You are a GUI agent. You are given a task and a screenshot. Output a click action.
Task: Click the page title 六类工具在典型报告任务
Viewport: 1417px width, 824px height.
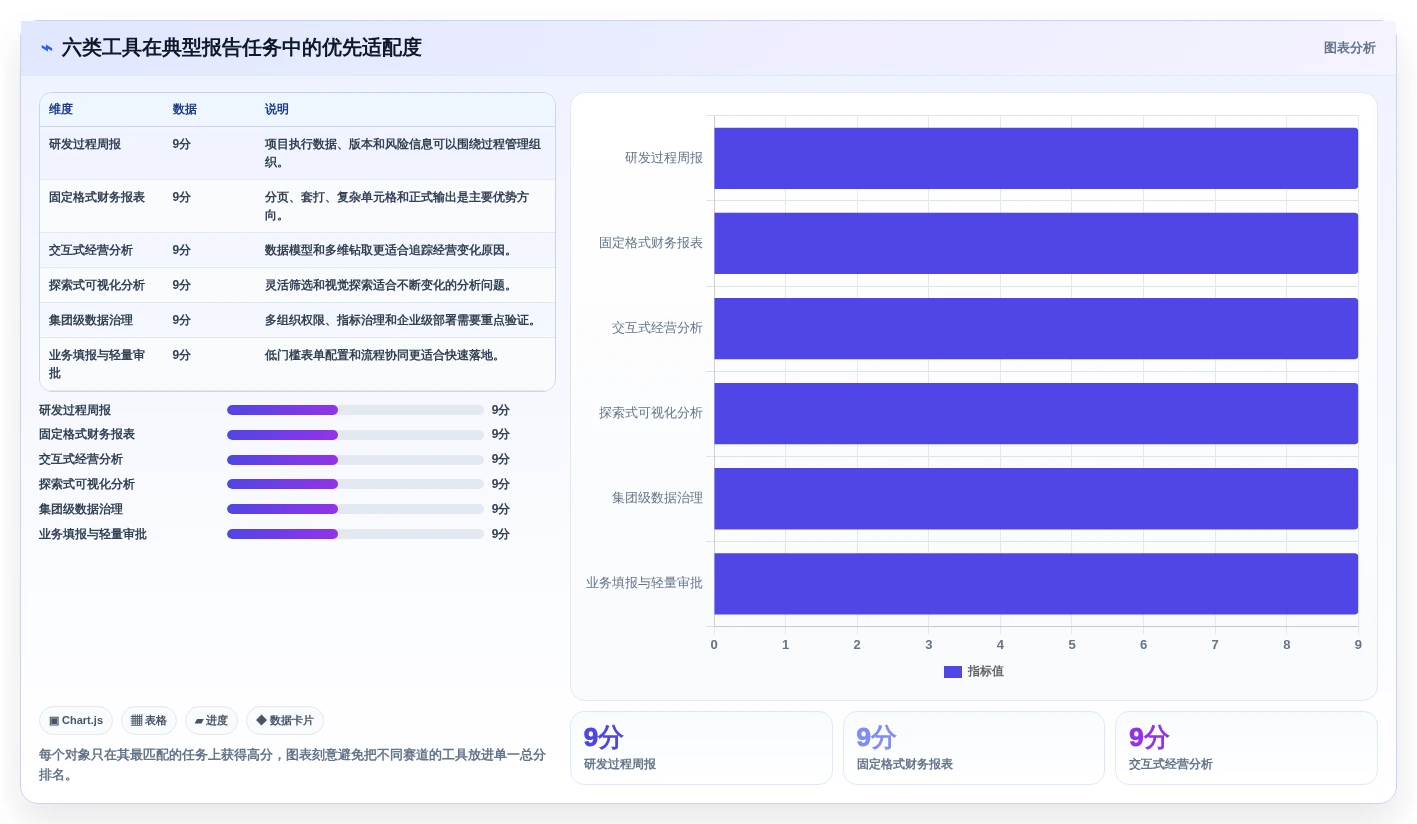pos(242,48)
